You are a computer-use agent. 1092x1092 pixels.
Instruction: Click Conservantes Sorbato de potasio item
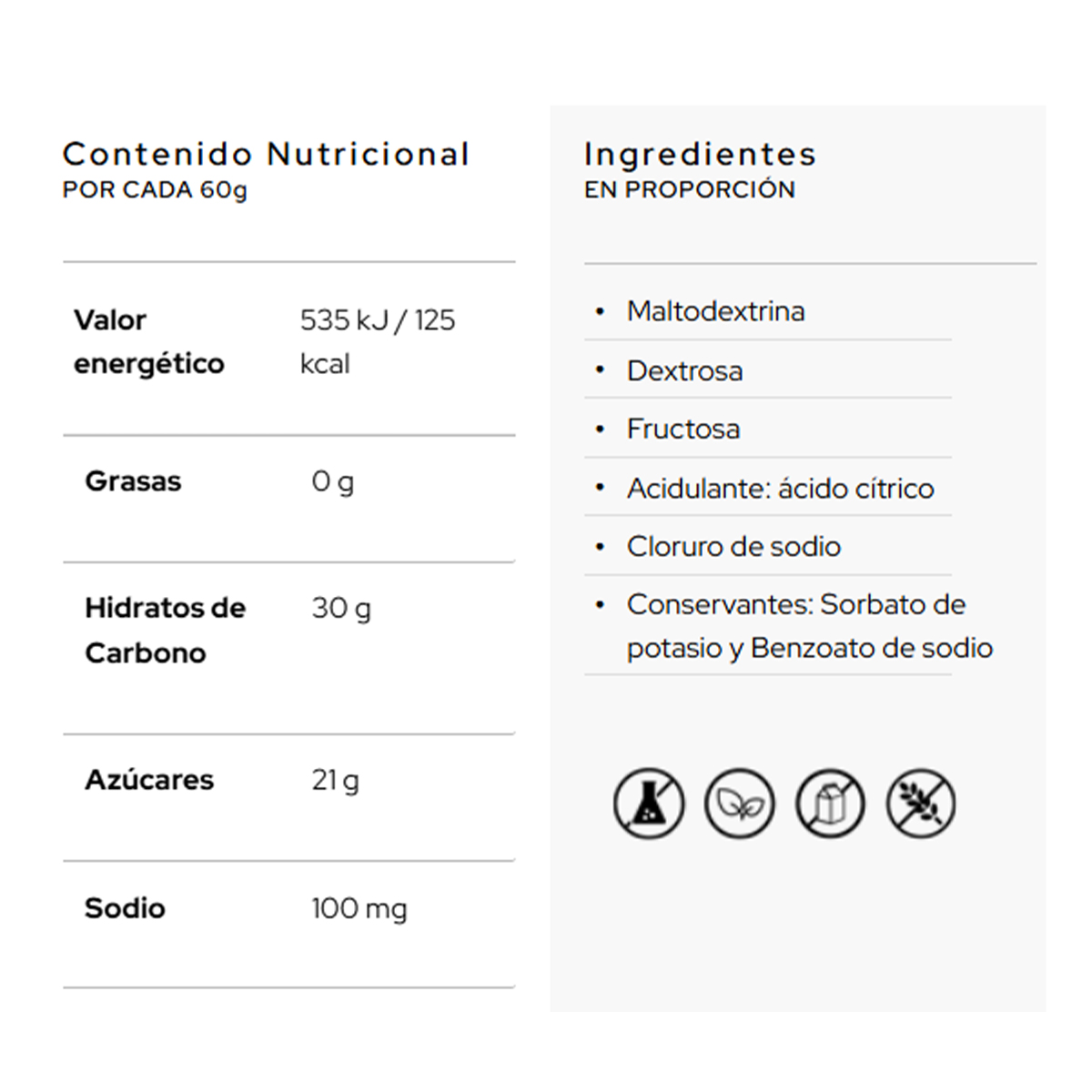(x=790, y=626)
